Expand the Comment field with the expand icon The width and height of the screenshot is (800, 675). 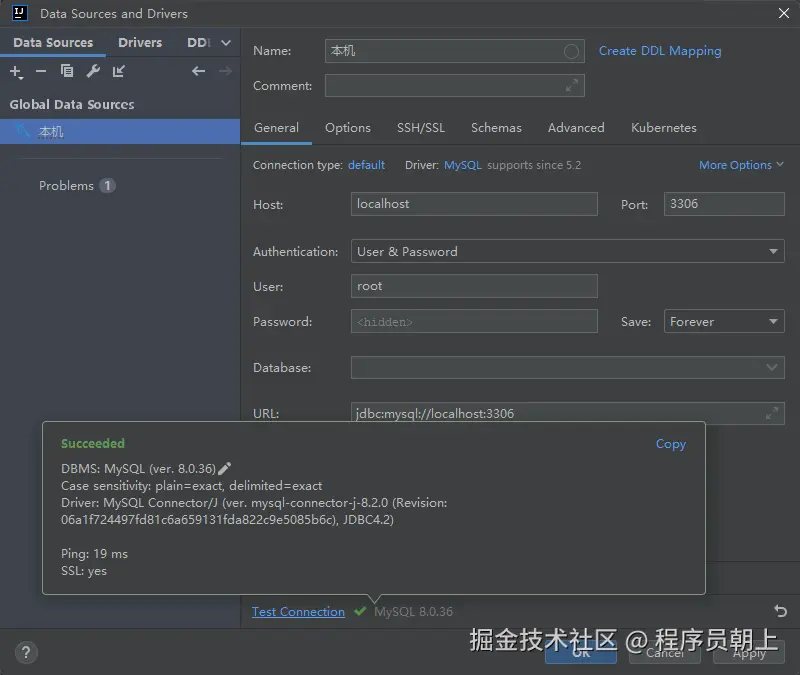[x=572, y=86]
